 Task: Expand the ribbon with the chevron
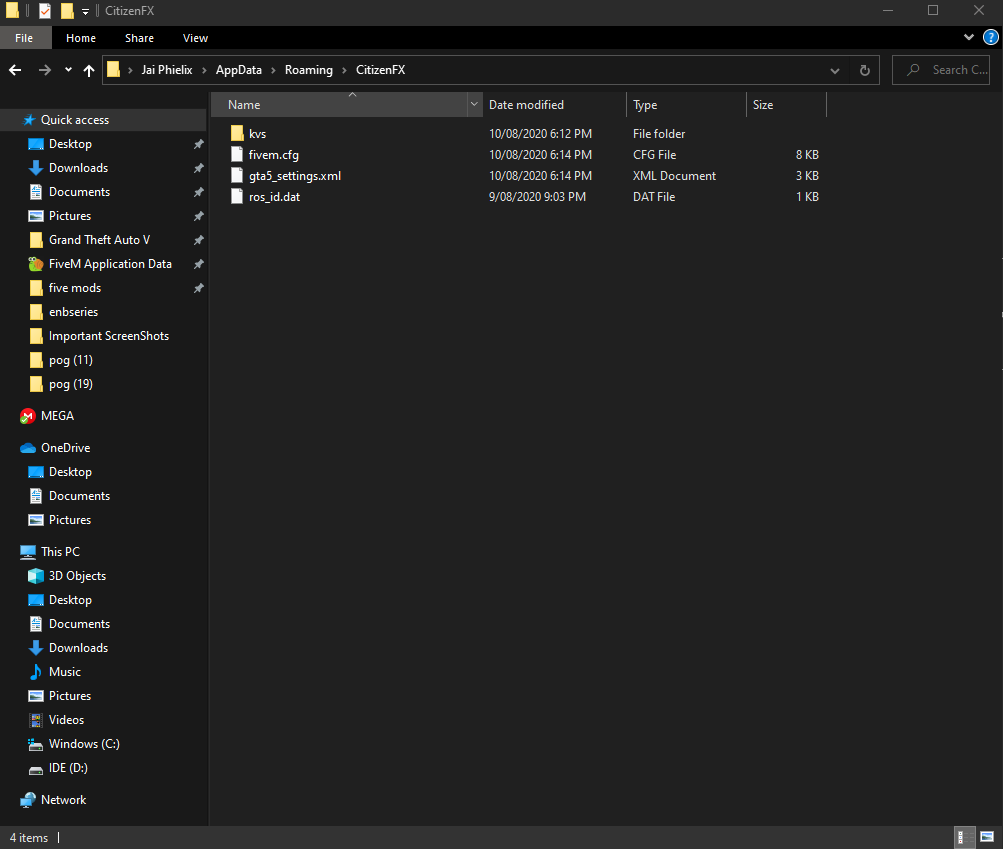(x=968, y=38)
